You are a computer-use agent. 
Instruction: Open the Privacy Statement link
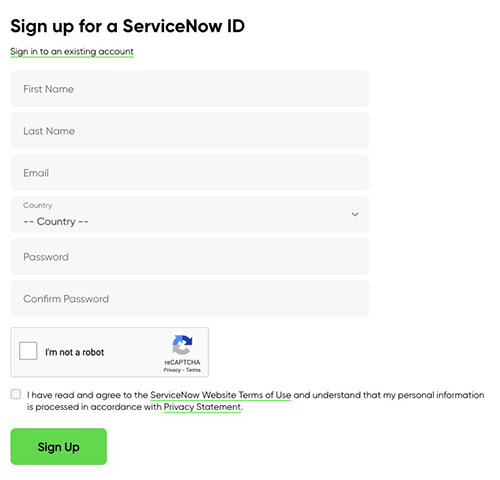(x=202, y=407)
